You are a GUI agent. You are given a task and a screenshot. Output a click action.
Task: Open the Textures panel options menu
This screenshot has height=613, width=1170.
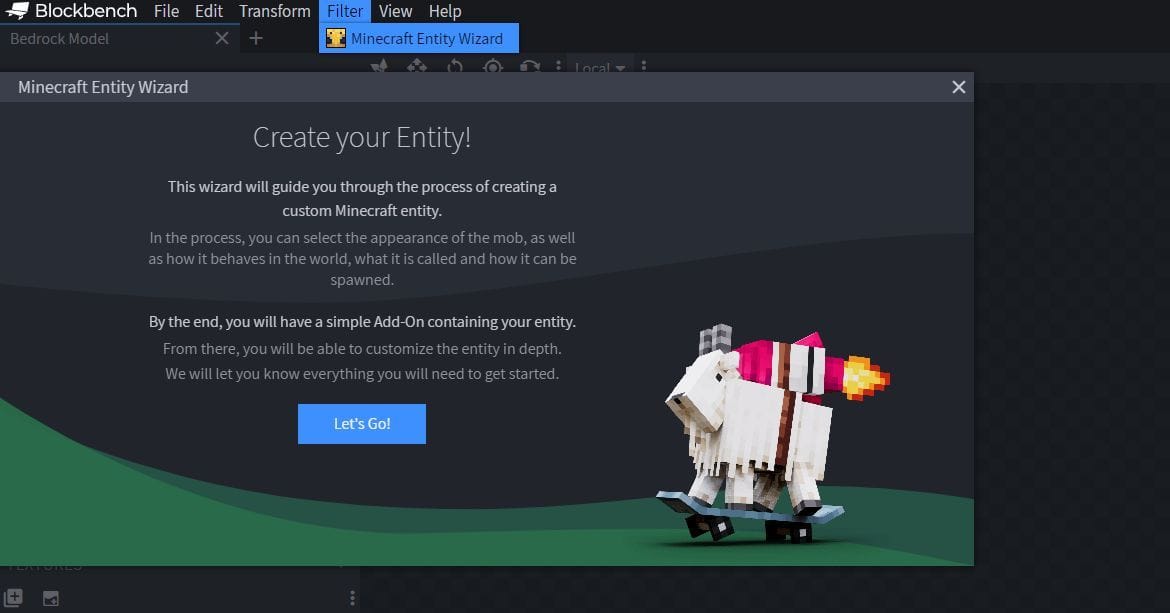351,597
